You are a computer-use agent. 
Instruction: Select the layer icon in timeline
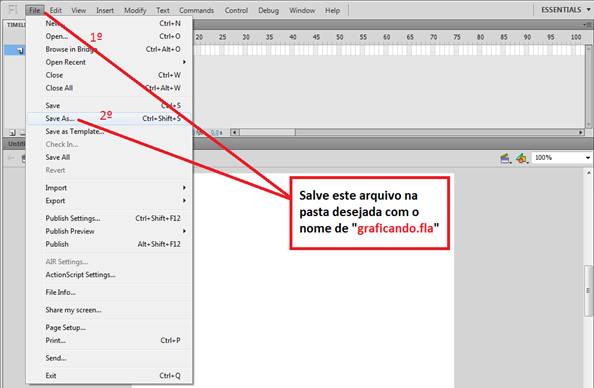20,50
